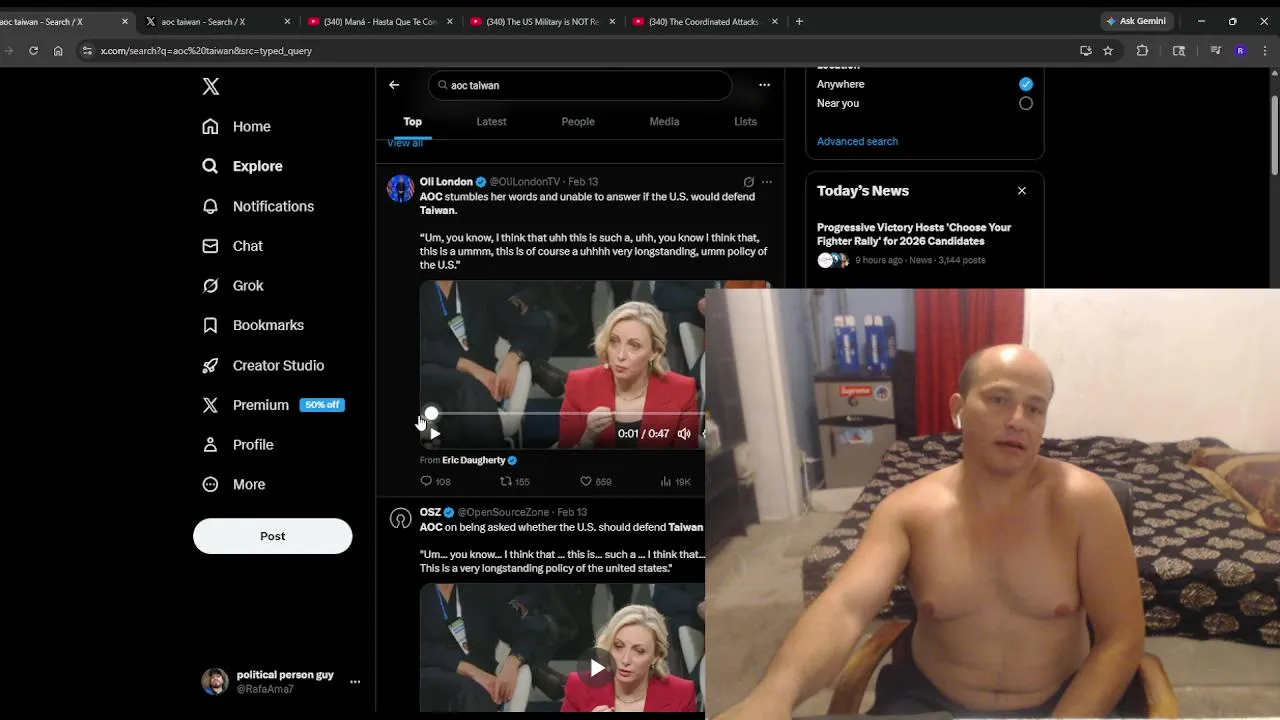This screenshot has width=1280, height=720.
Task: Close the Today's News panel
Action: coord(1021,191)
